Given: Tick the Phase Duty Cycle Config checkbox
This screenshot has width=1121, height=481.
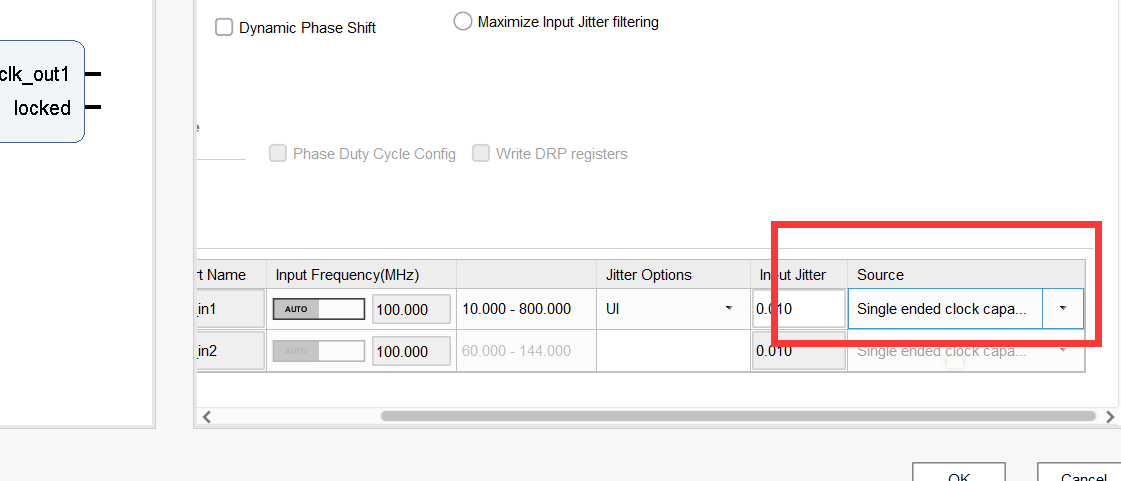Looking at the screenshot, I should tap(278, 154).
